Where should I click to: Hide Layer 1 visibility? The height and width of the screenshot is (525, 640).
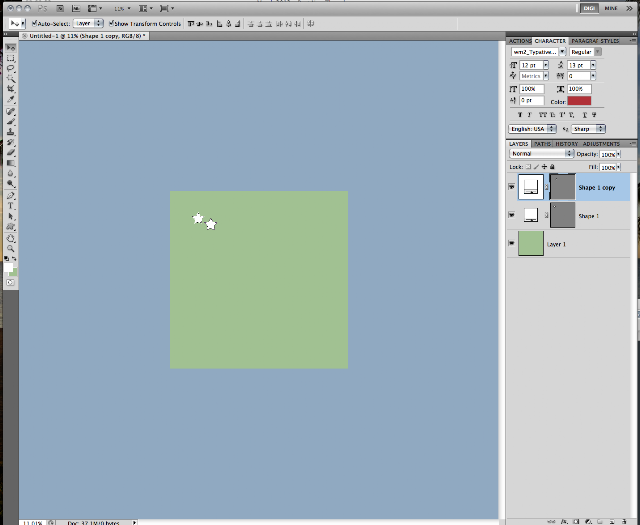click(x=511, y=243)
